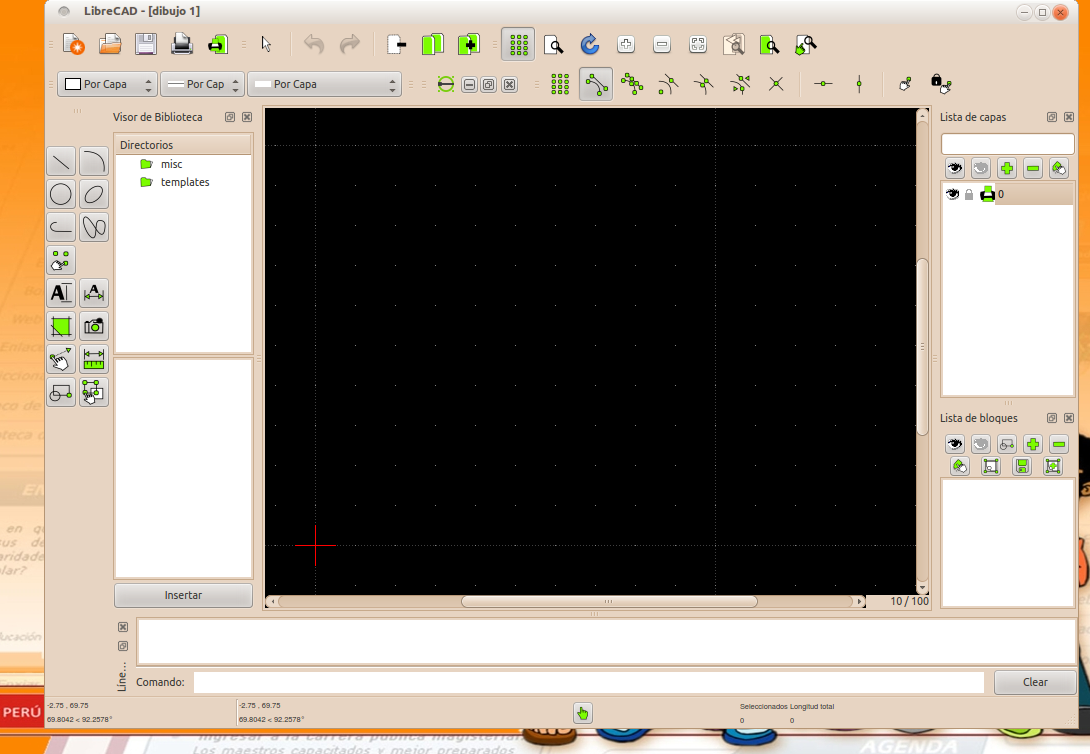Screen dimensions: 1090x754
Task: Click the Paste icon in top toolbar
Action: pos(469,44)
